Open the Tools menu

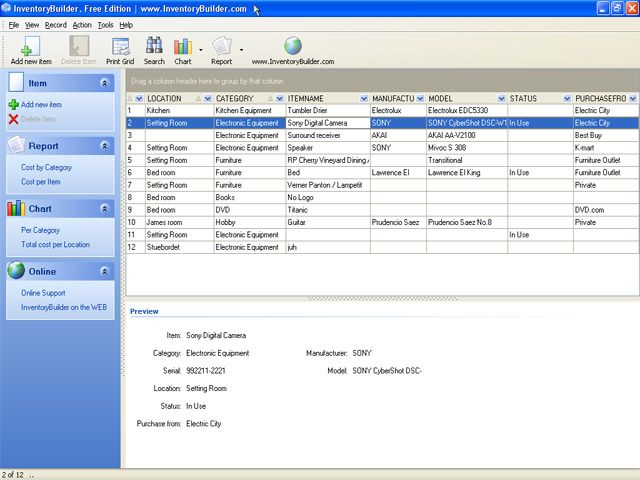coord(105,25)
